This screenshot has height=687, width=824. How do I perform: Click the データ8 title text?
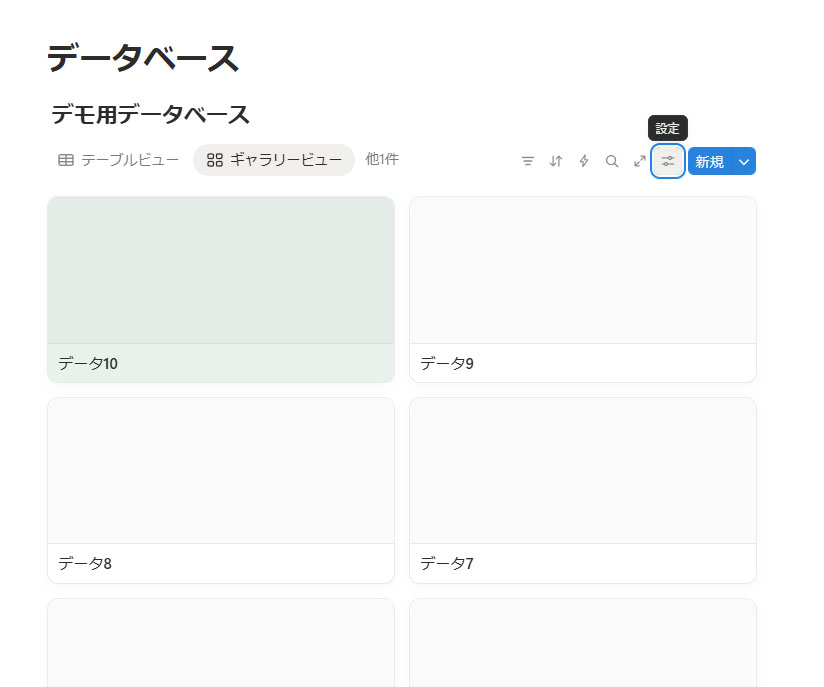pos(85,563)
